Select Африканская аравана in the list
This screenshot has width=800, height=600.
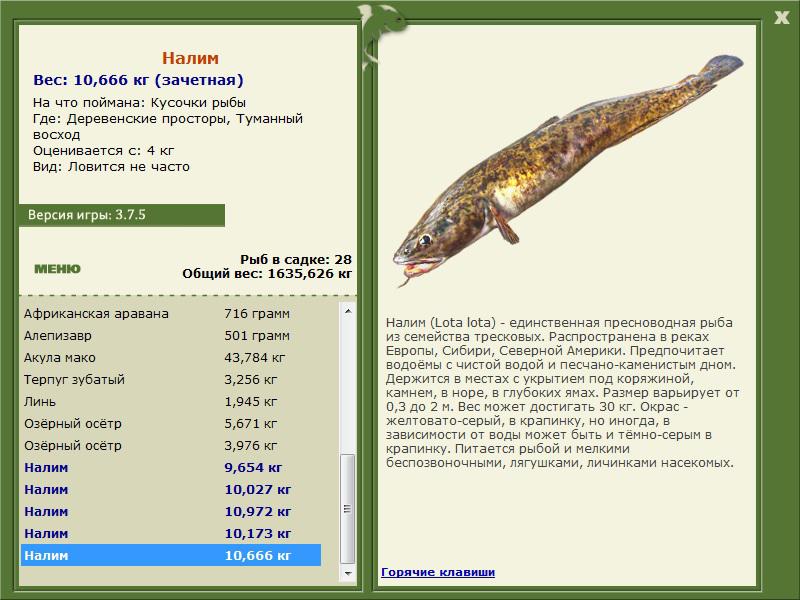coord(171,314)
